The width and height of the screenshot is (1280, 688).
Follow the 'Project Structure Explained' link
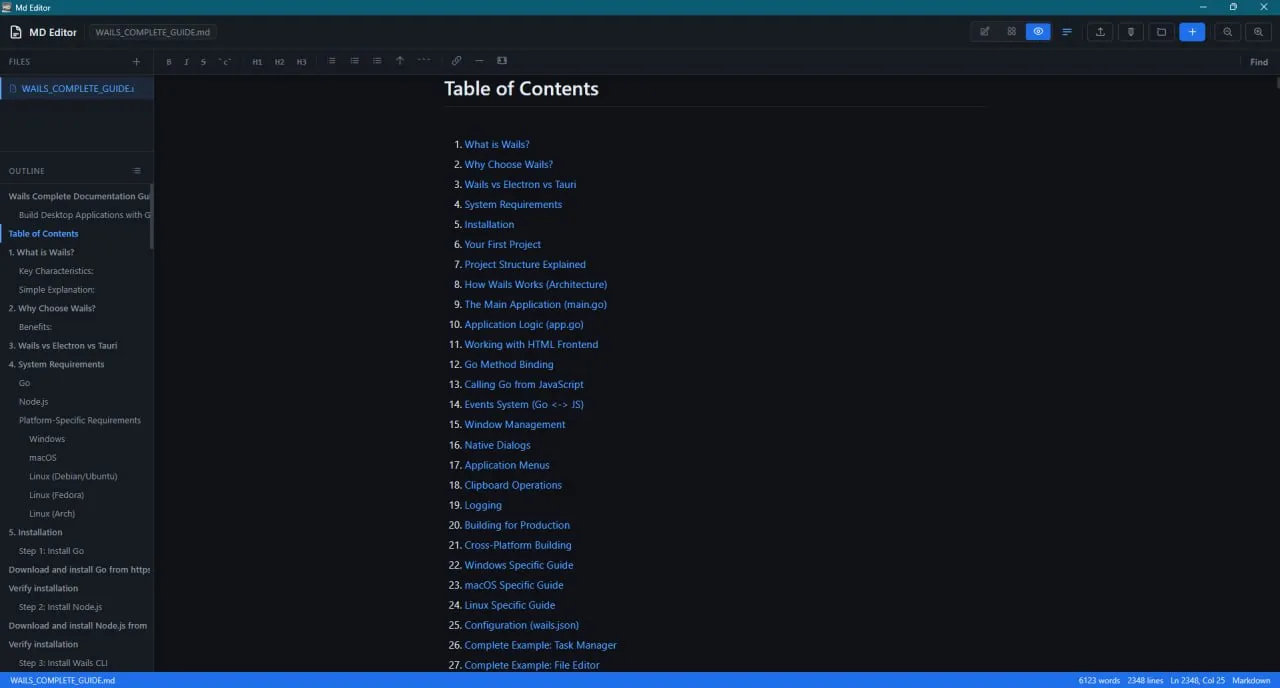(525, 264)
